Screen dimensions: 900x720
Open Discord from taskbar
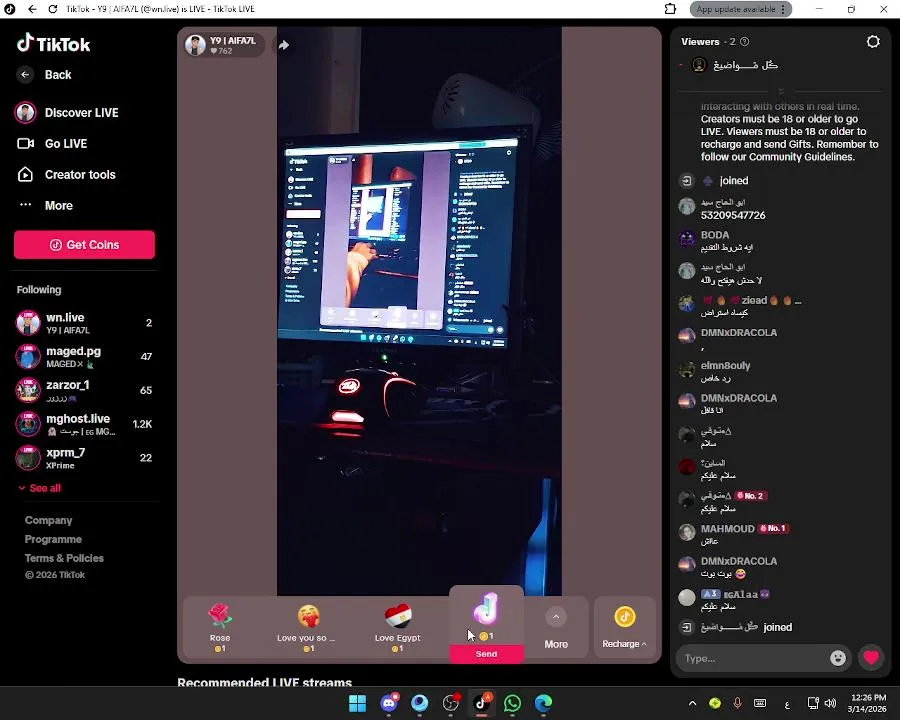(389, 703)
